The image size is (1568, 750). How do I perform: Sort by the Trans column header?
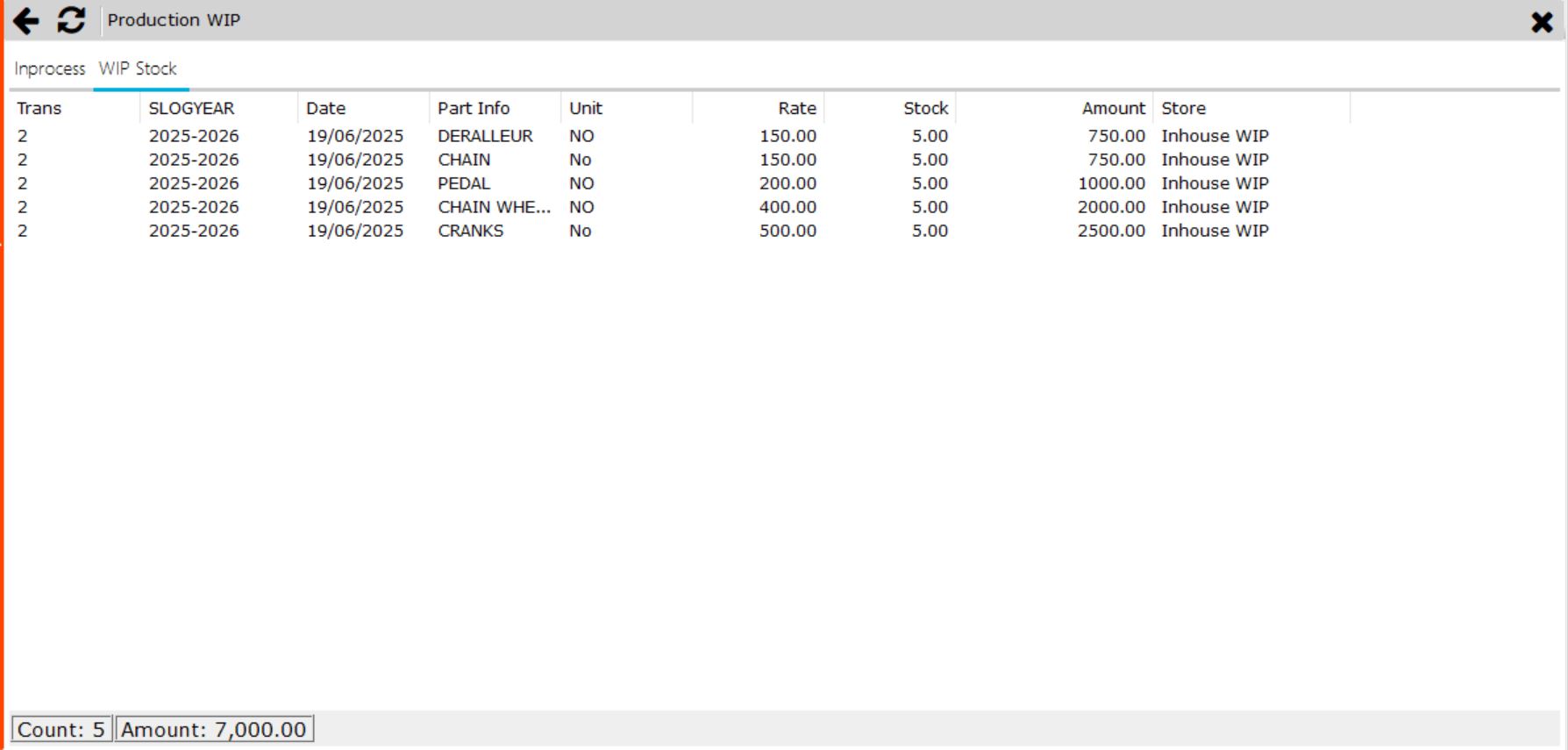[x=39, y=108]
